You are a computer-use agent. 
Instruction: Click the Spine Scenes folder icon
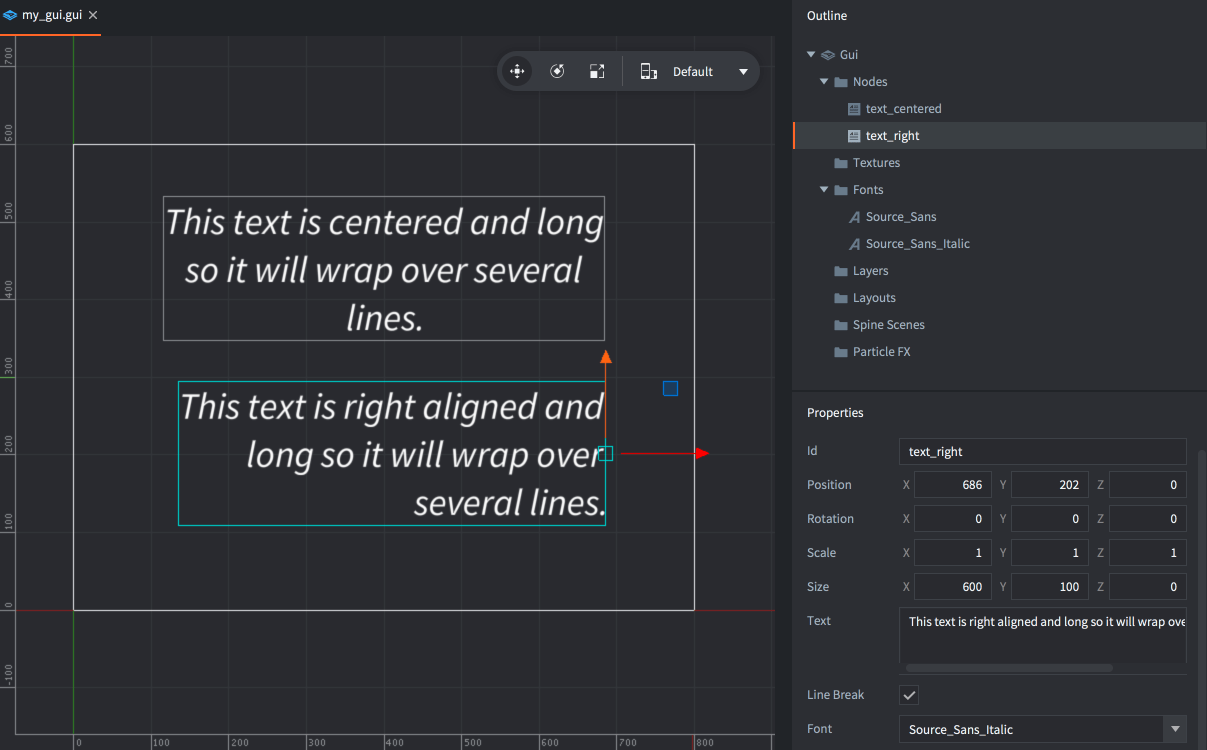click(841, 325)
